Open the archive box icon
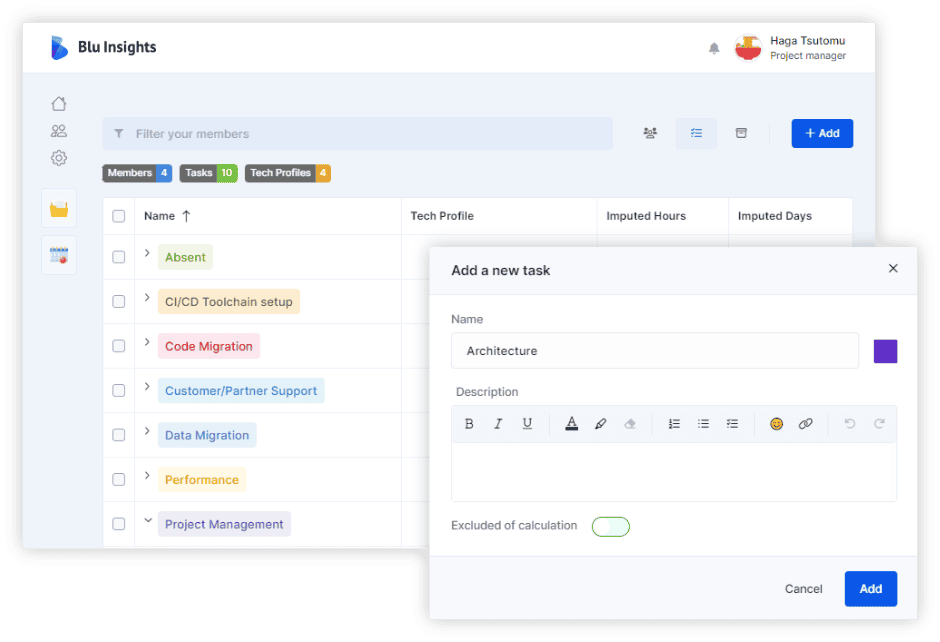Screen dimensions: 940x642 pos(742,133)
